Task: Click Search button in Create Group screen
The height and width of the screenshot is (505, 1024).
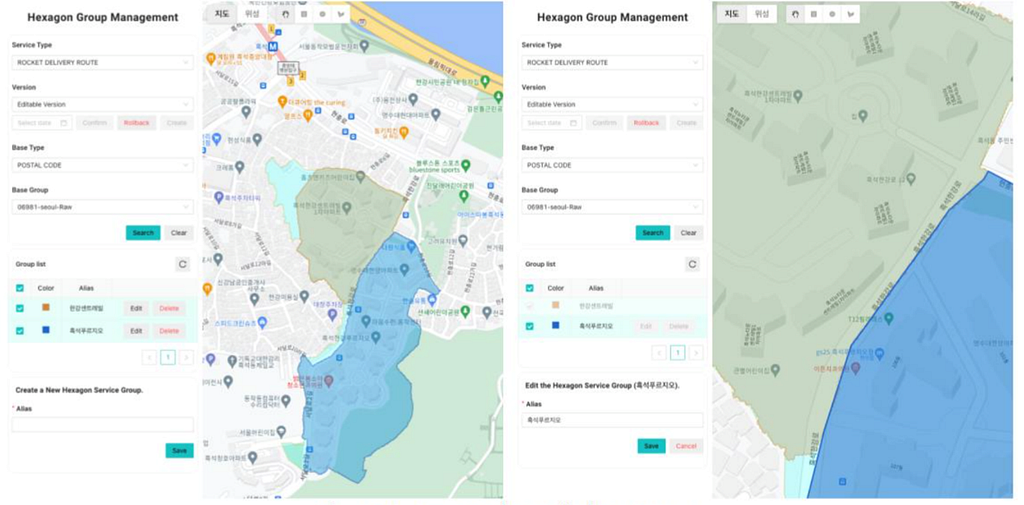Action: pos(143,233)
